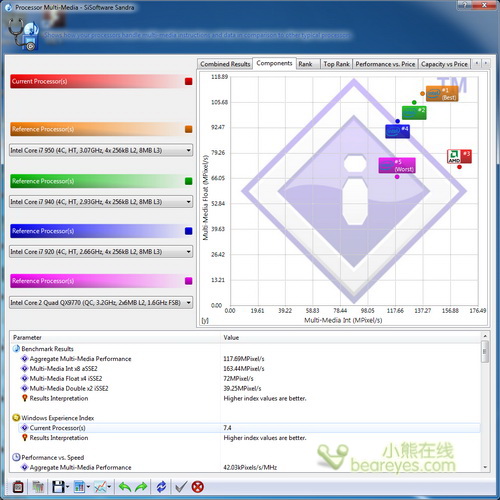Click the copy documents icon in toolbar
Screen dimensions: 500x500
pyautogui.click(x=38, y=487)
